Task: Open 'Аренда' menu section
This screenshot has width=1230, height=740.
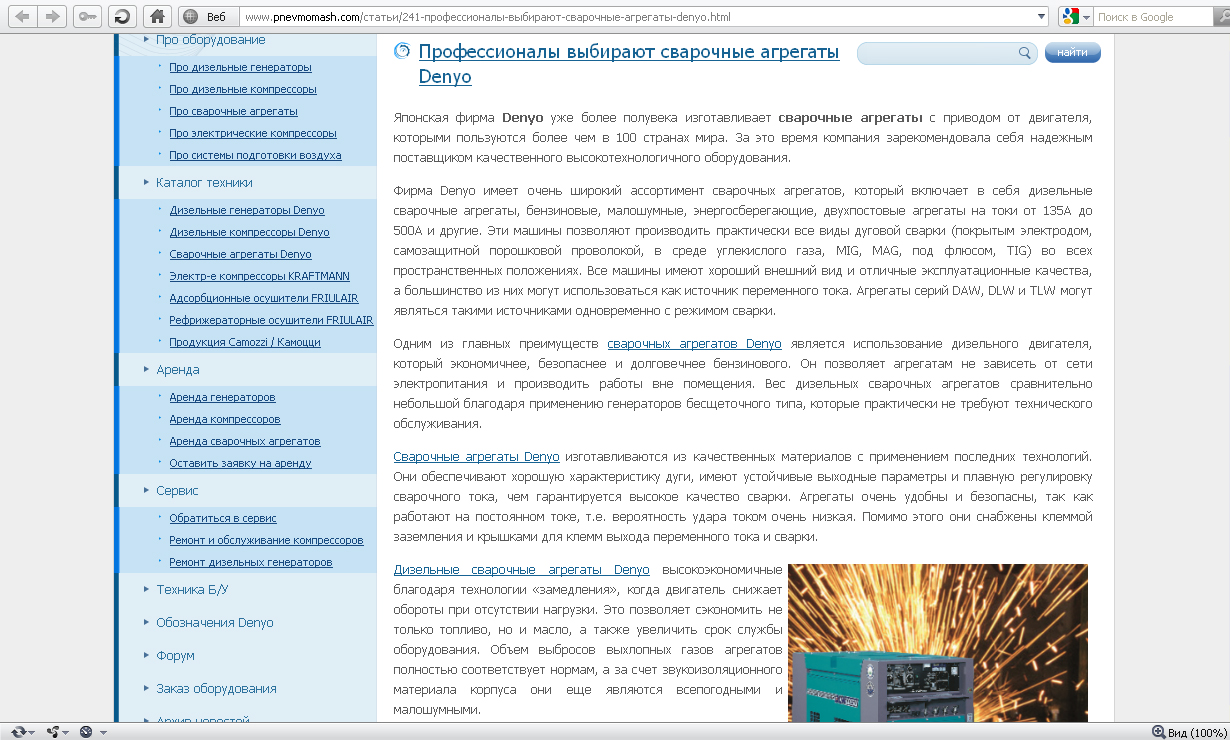Action: pos(177,370)
